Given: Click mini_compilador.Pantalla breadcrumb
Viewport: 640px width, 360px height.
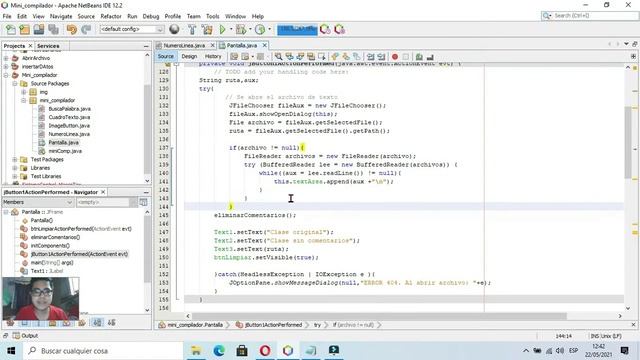Looking at the screenshot, I should coord(195,325).
